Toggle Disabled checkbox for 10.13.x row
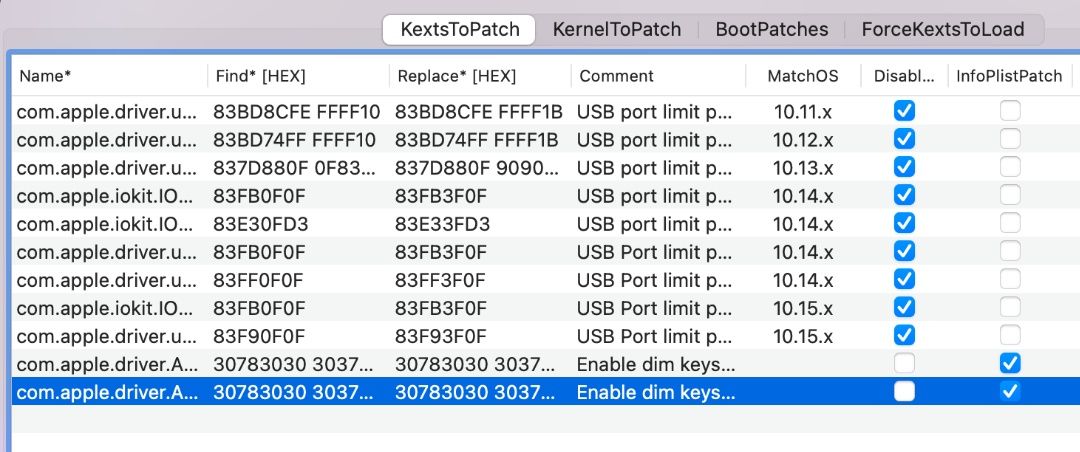The image size is (1080, 452). click(904, 167)
